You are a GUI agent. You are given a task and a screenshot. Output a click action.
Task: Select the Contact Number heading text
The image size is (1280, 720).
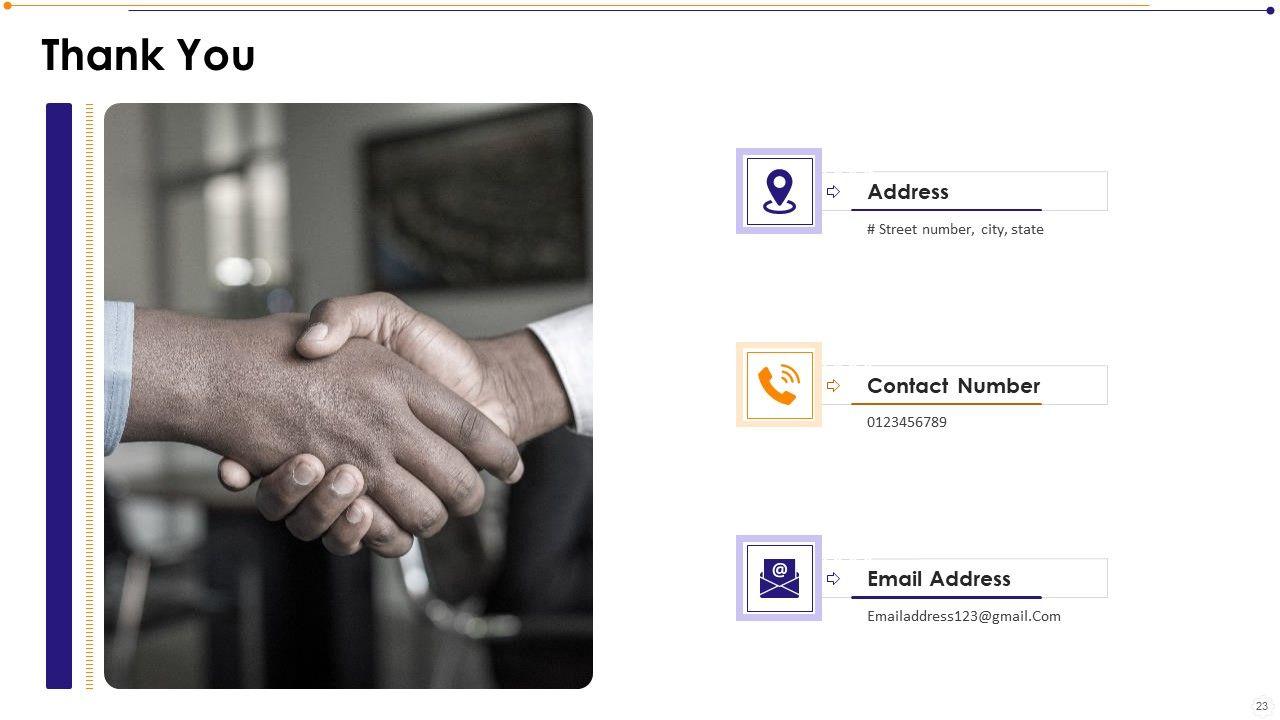pyautogui.click(x=953, y=386)
